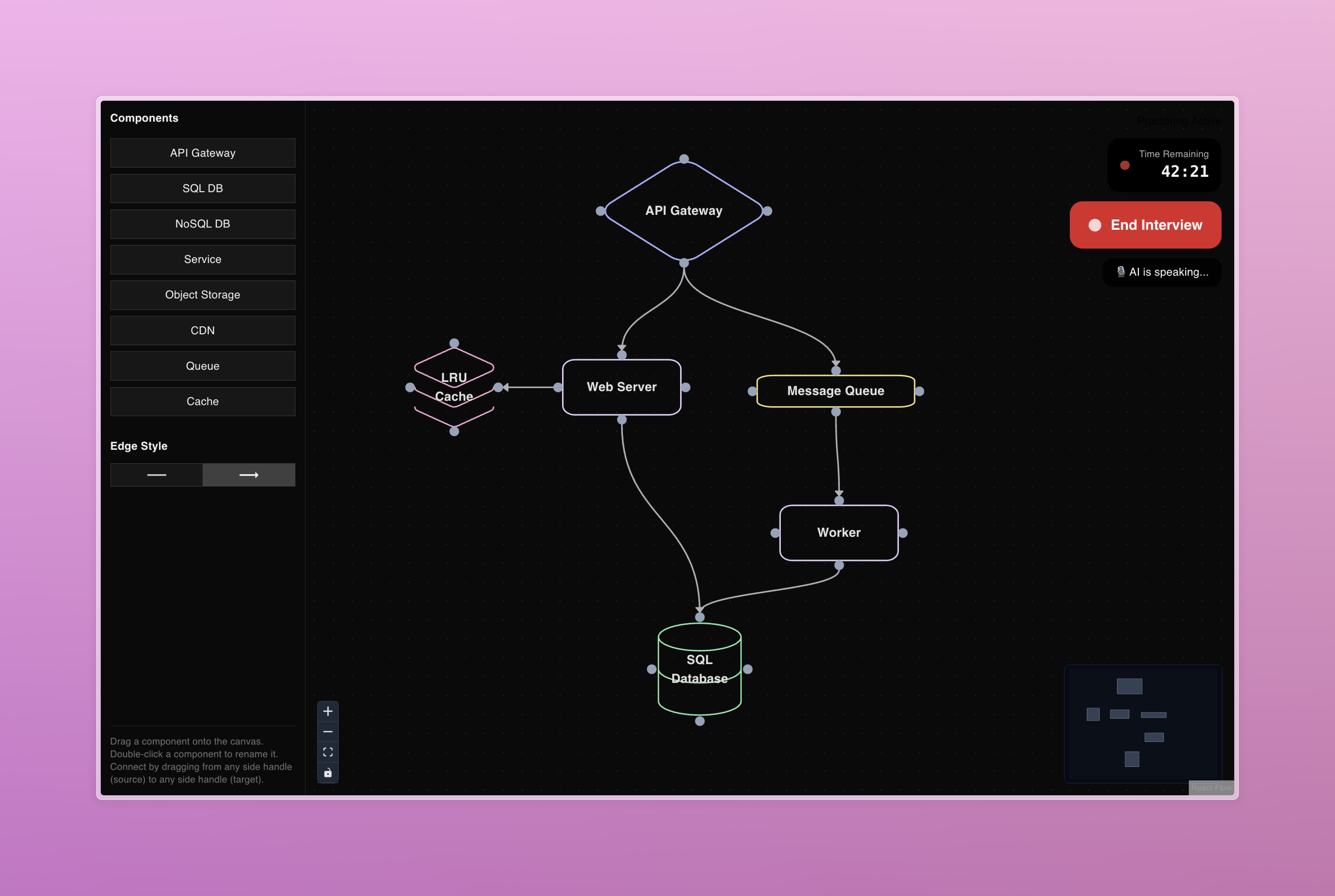This screenshot has width=1335, height=896.
Task: Click the Web Server right connection handle
Action: (x=686, y=387)
